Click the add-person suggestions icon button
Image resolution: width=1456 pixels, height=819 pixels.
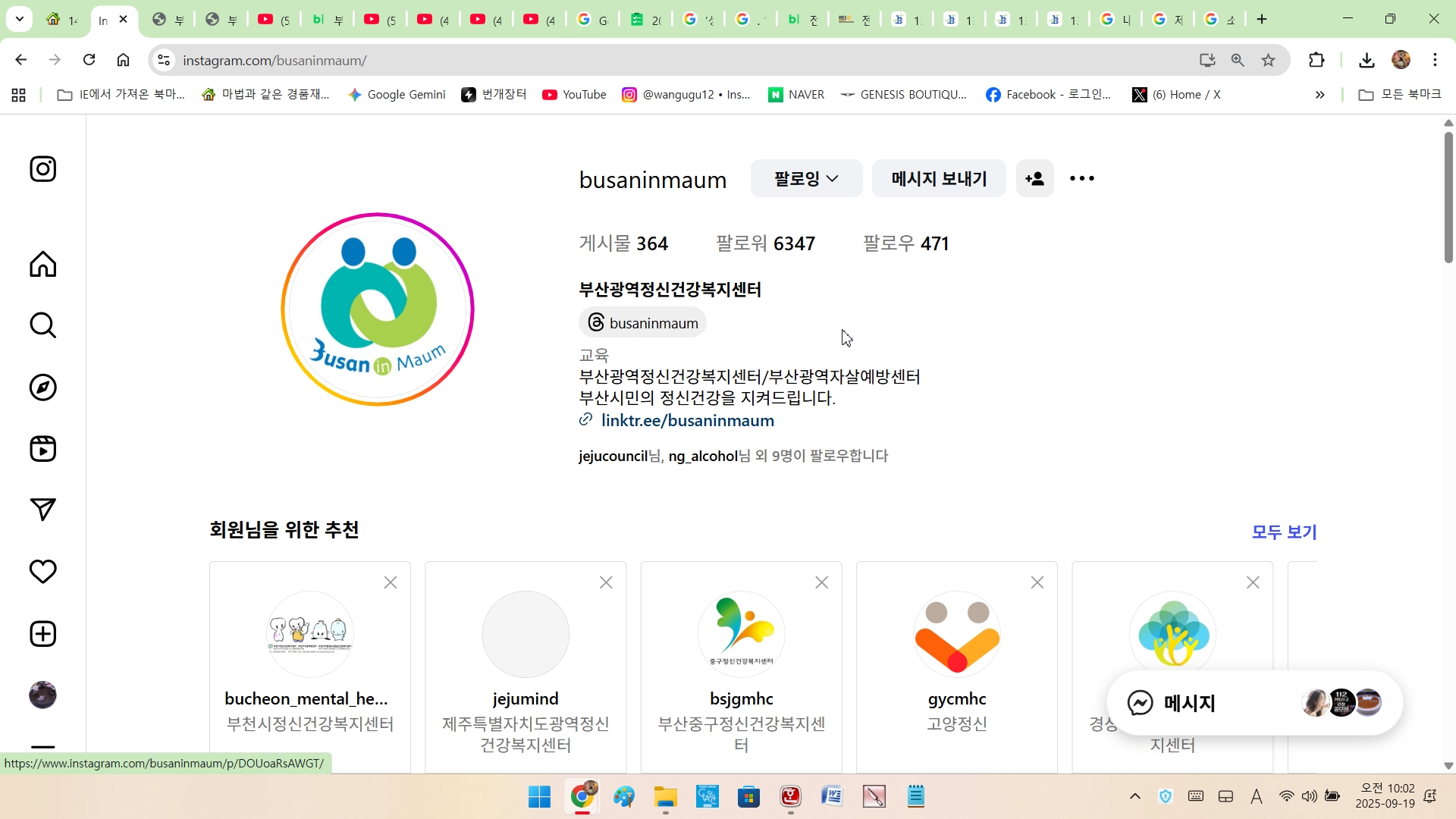(x=1034, y=179)
